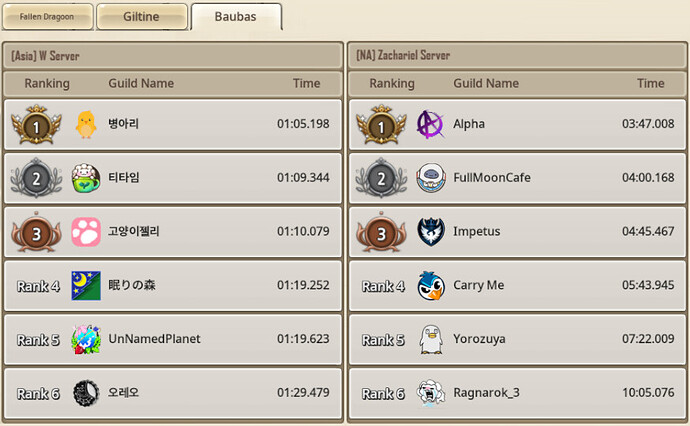This screenshot has width=690, height=426.
Task: Click the gold rank 1 medal, Asia server
Action: [36, 125]
